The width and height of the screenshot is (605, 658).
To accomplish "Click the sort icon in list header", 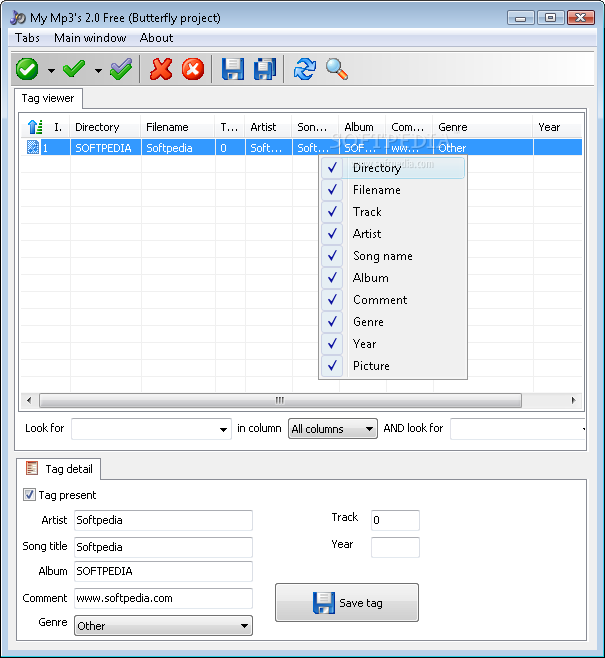I will coord(35,127).
